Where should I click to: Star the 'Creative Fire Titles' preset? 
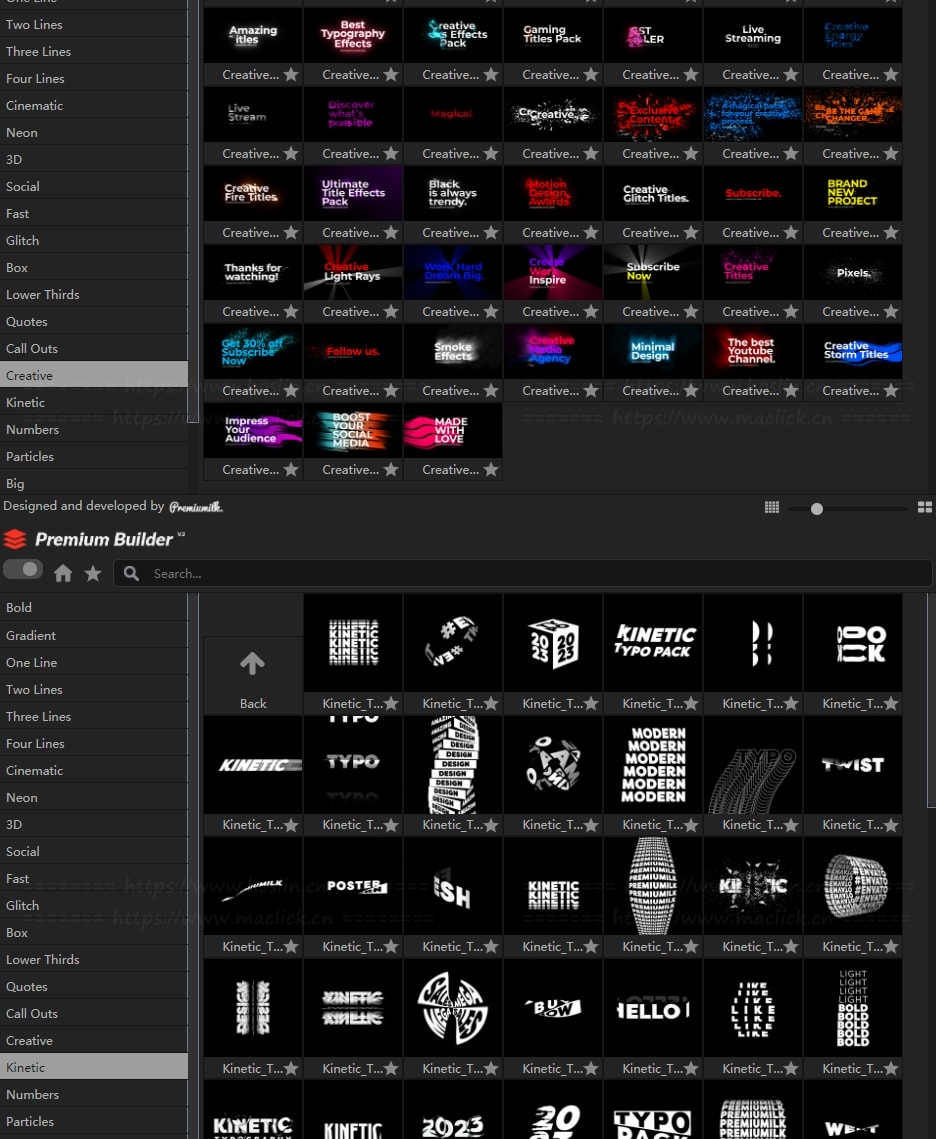[291, 232]
